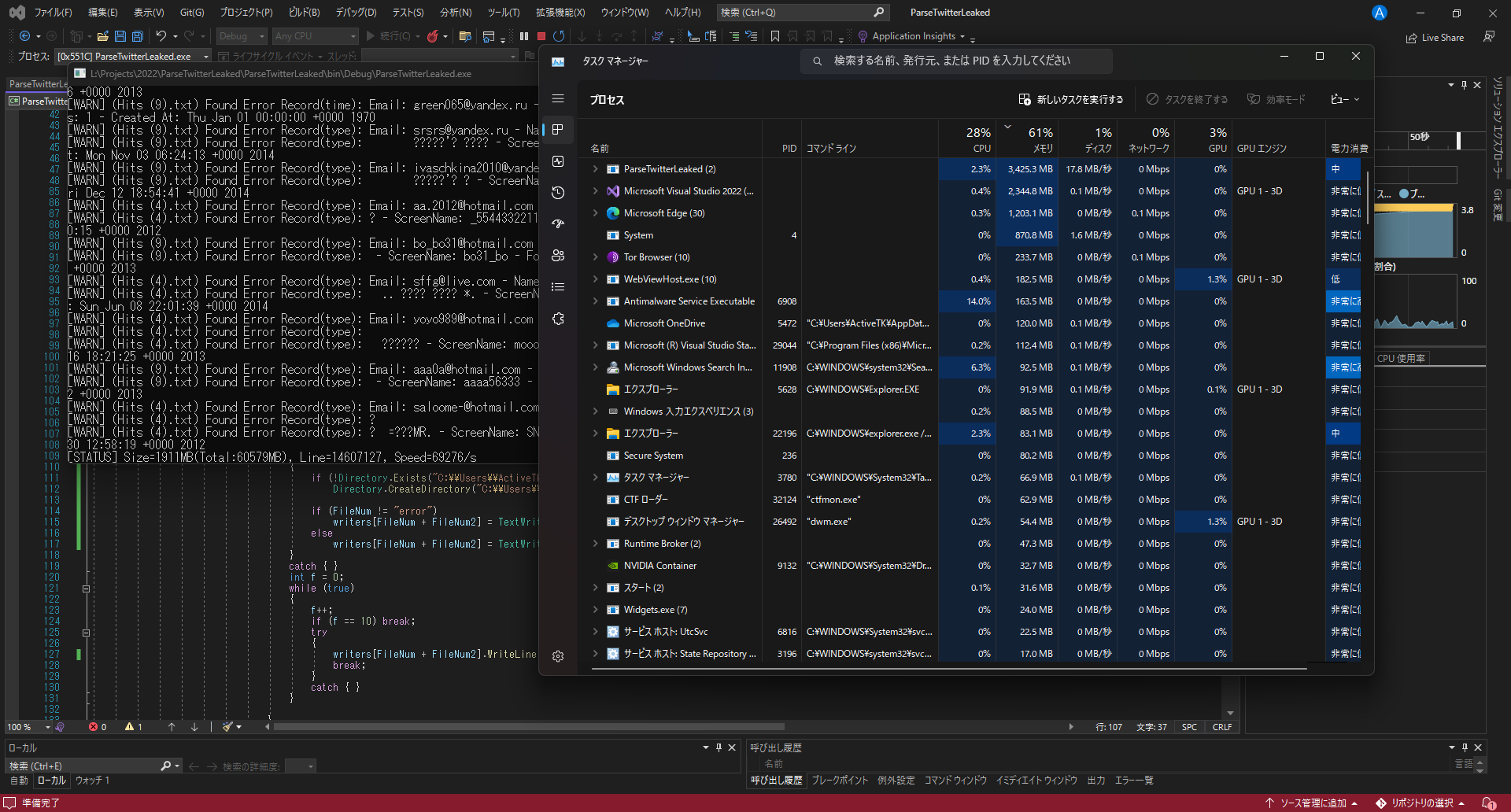Restart debugging with circular arrow icon
The width and height of the screenshot is (1511, 812).
tap(559, 36)
